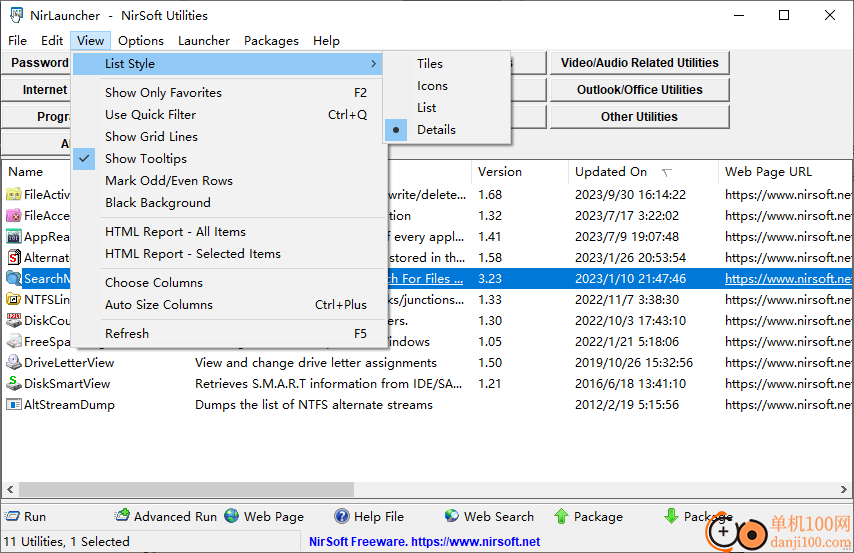Viewport: 854px width, 553px height.
Task: Click the horizontal scrollbar thumb
Action: tap(186, 489)
